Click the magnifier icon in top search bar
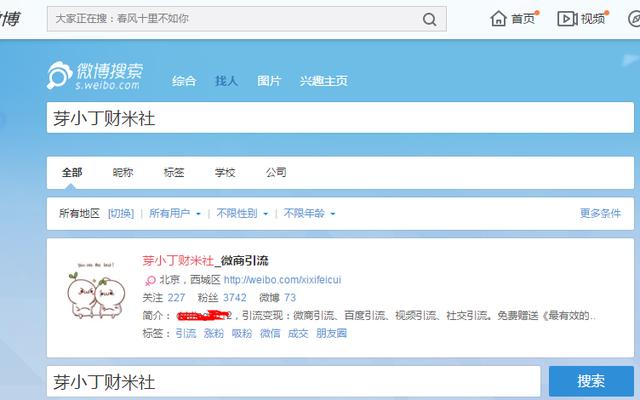 429,19
